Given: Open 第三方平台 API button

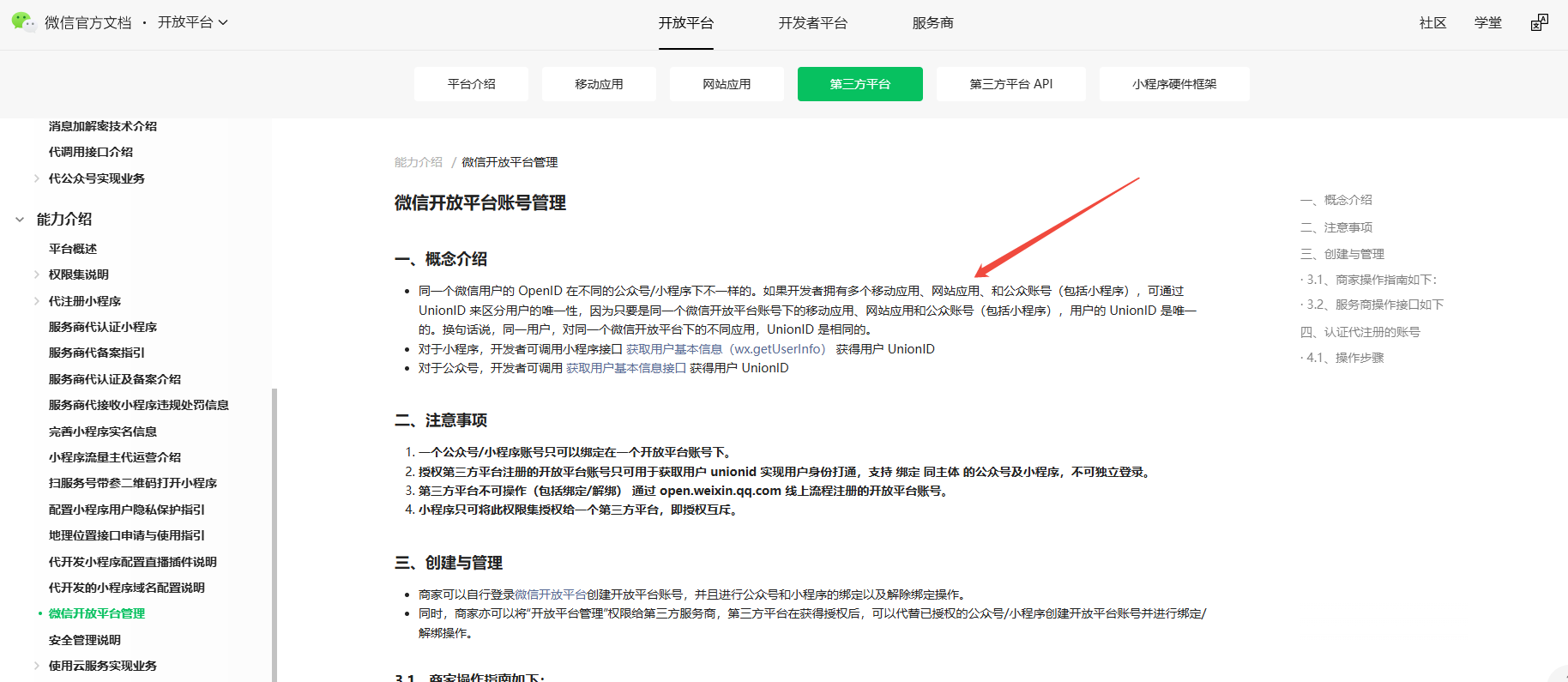Looking at the screenshot, I should pyautogui.click(x=1011, y=84).
